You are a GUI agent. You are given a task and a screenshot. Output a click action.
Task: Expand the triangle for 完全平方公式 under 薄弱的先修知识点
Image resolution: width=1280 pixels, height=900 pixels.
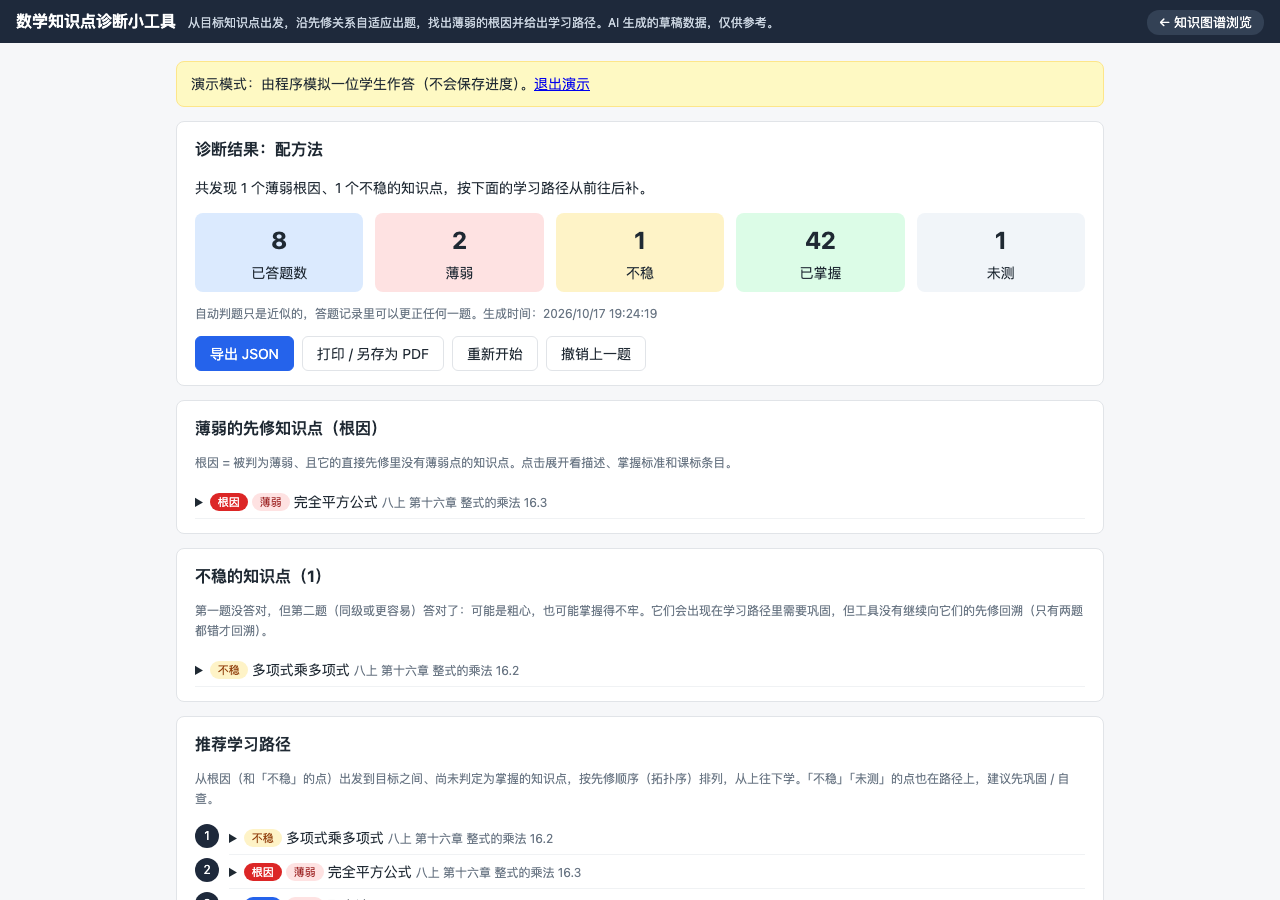(x=199, y=502)
